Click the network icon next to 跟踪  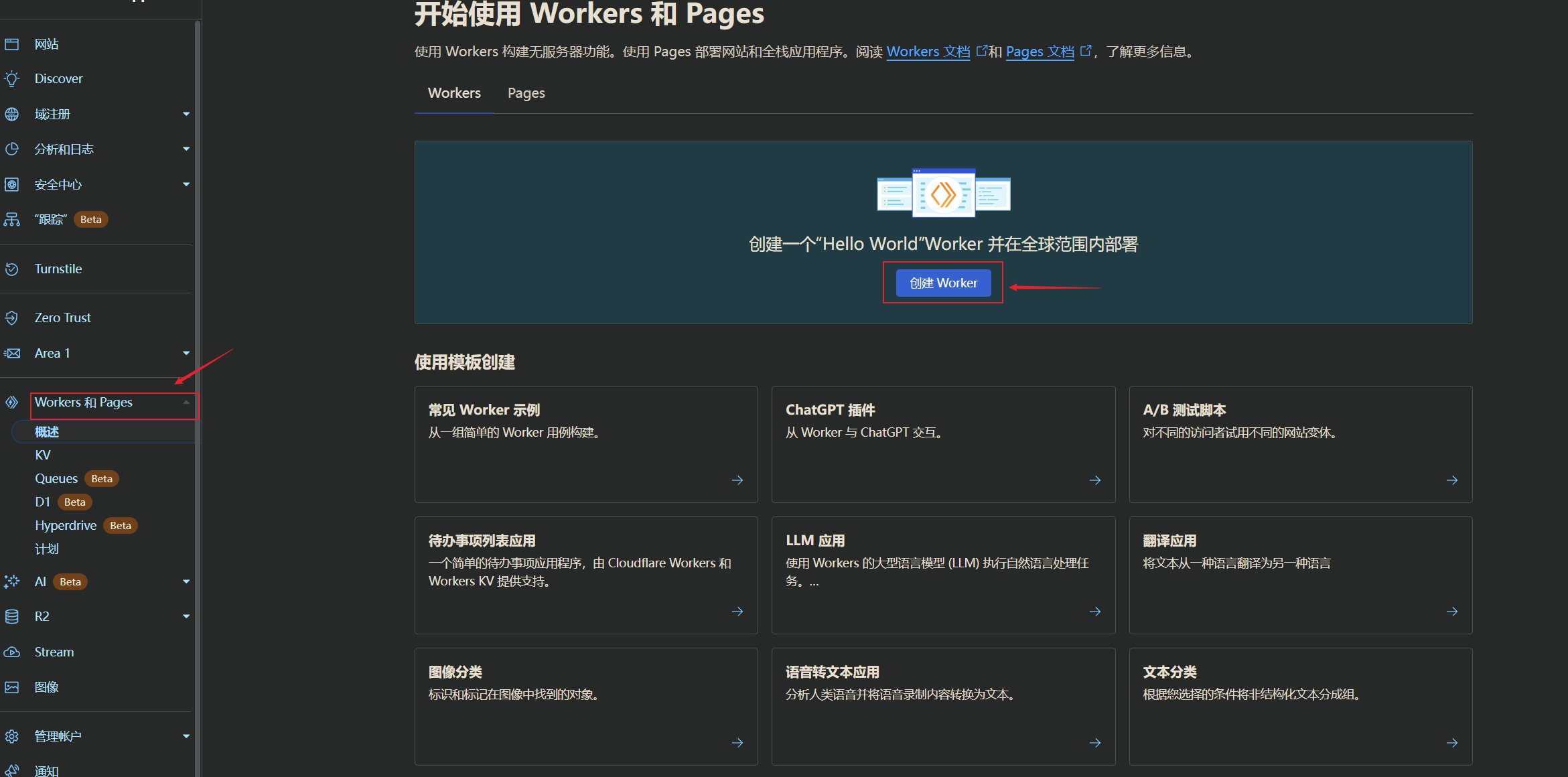[11, 220]
